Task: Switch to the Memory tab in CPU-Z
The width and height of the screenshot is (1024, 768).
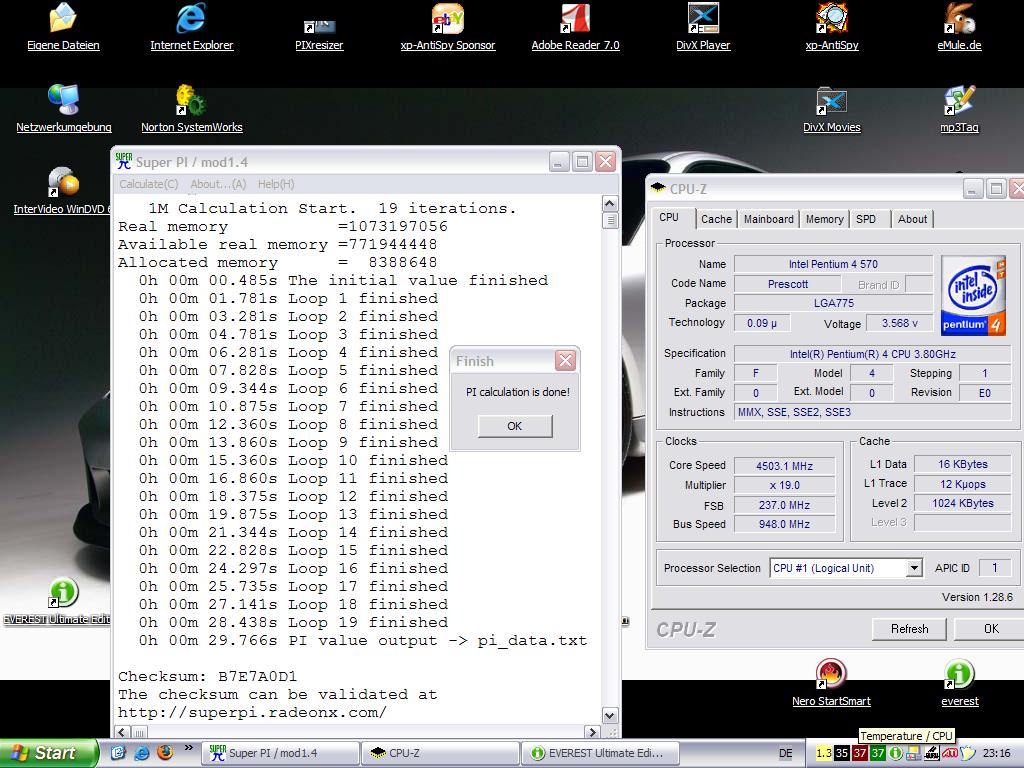Action: pyautogui.click(x=824, y=219)
